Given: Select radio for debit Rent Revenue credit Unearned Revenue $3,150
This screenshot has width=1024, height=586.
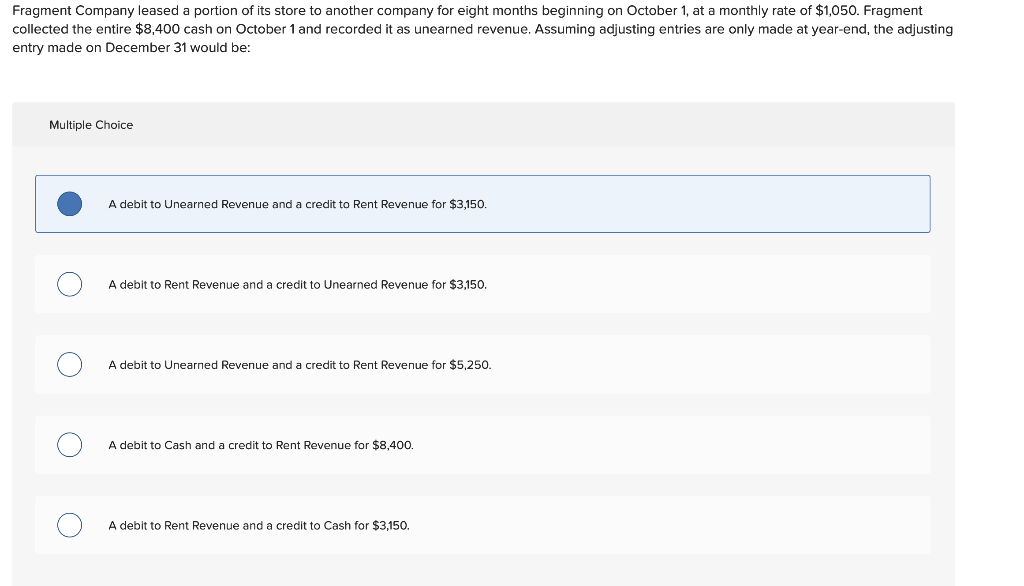Looking at the screenshot, I should (x=69, y=284).
